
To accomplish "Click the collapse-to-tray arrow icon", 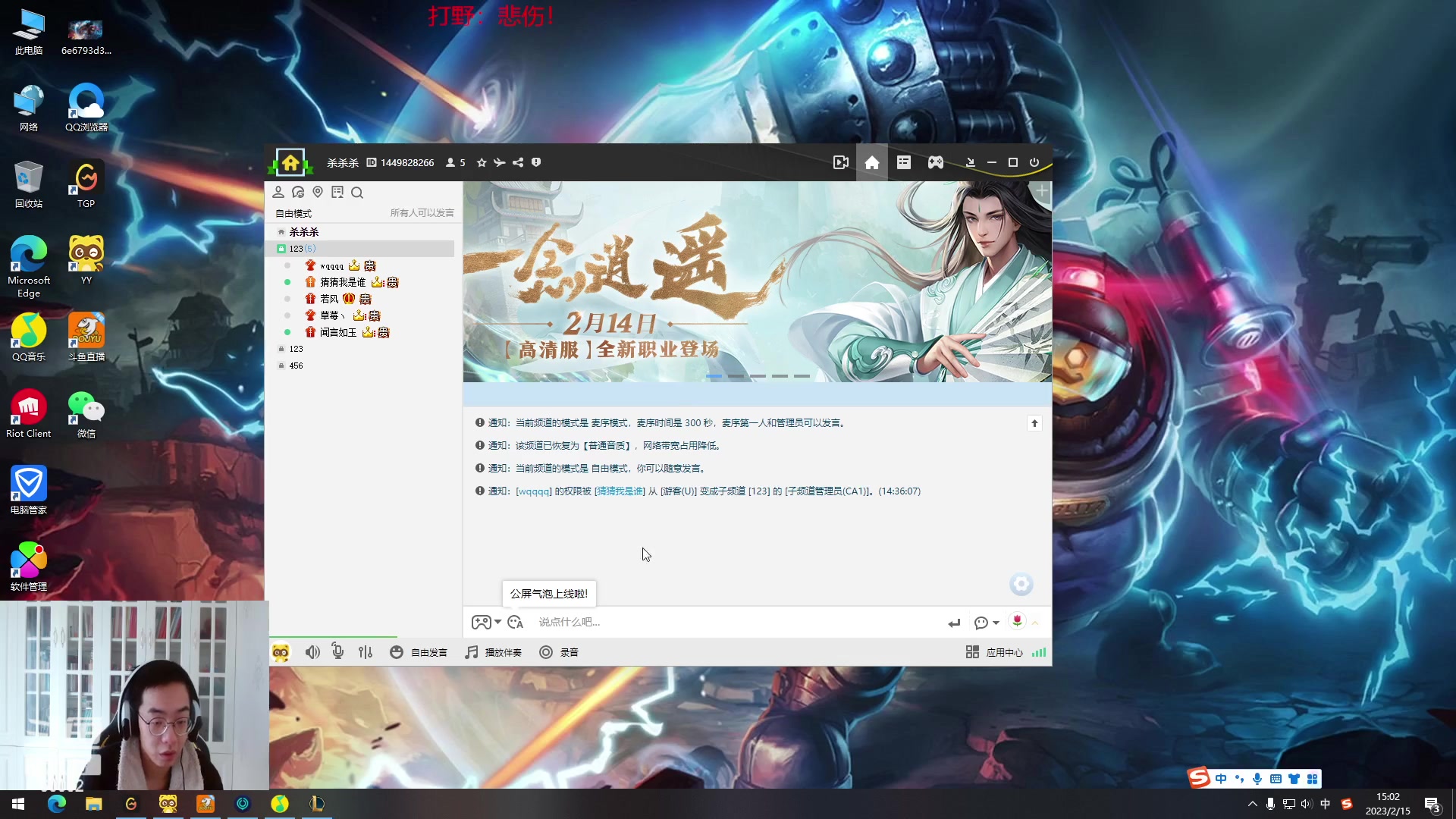I will tap(970, 162).
